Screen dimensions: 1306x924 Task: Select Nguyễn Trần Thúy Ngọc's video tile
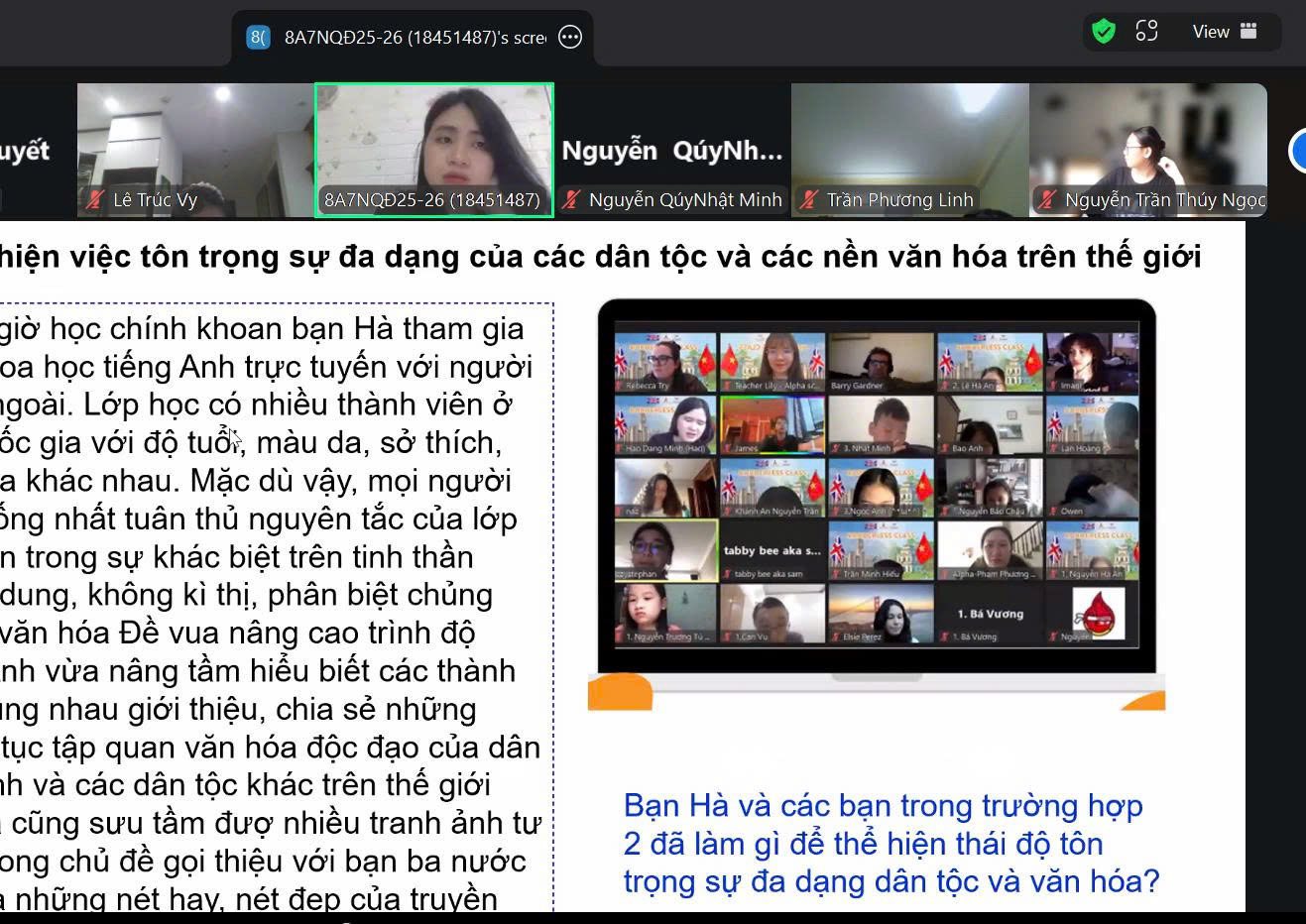[x=1147, y=139]
